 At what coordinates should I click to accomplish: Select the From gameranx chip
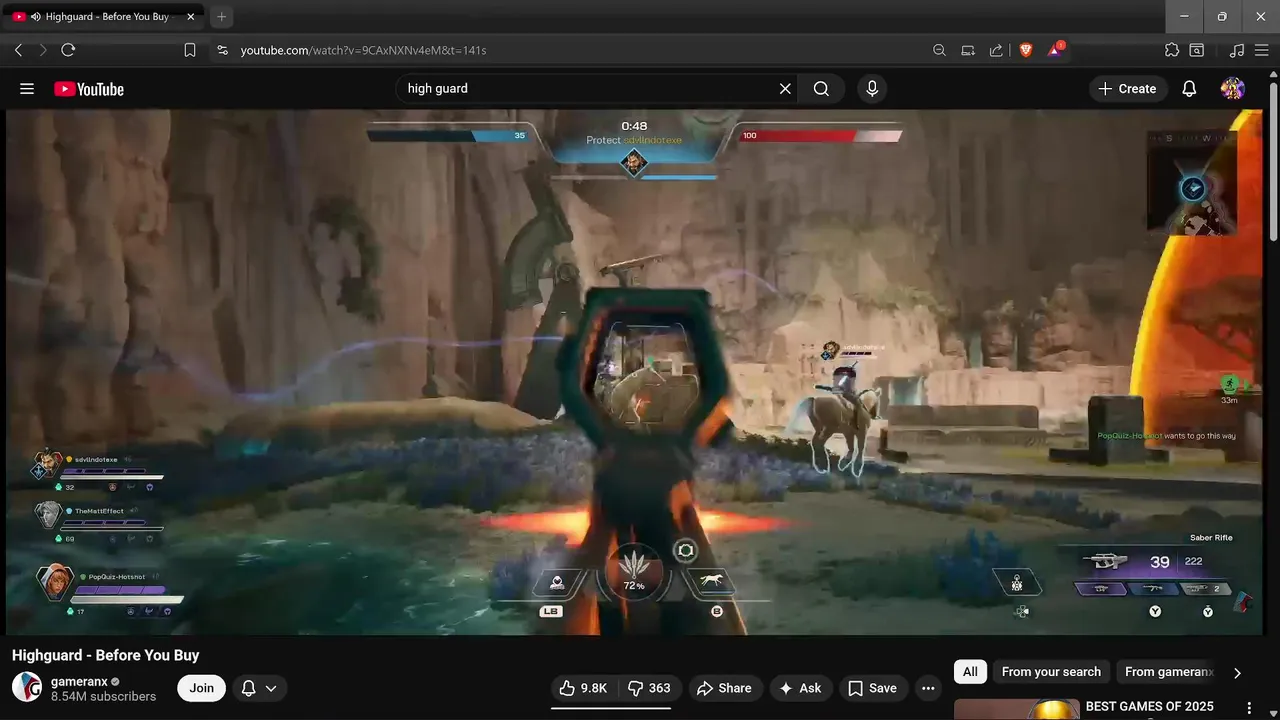click(1169, 672)
